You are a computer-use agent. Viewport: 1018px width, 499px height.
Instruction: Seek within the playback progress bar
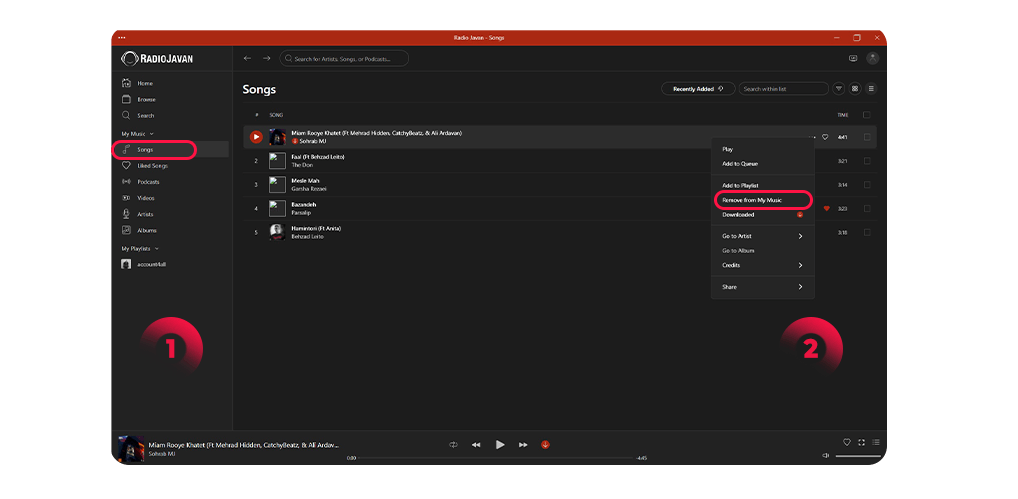(x=496, y=458)
